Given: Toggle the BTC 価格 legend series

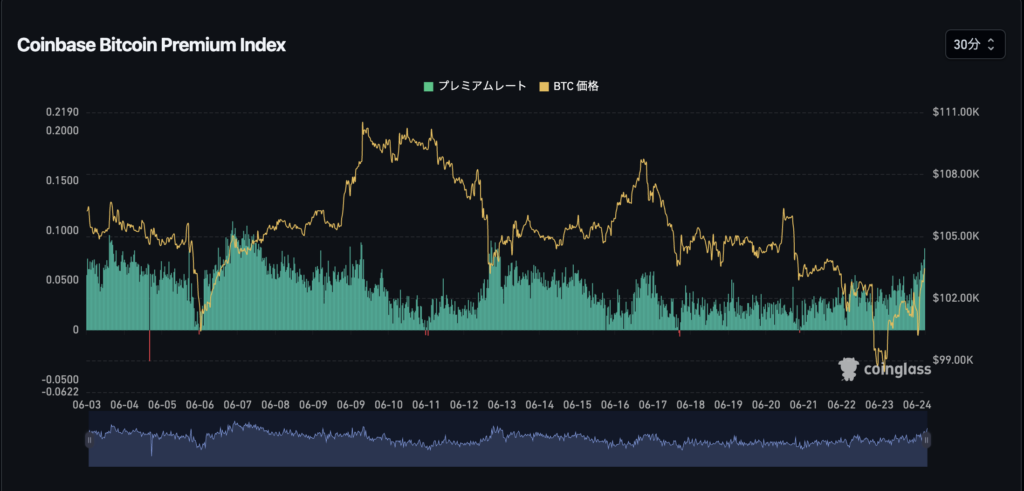Looking at the screenshot, I should coord(568,86).
